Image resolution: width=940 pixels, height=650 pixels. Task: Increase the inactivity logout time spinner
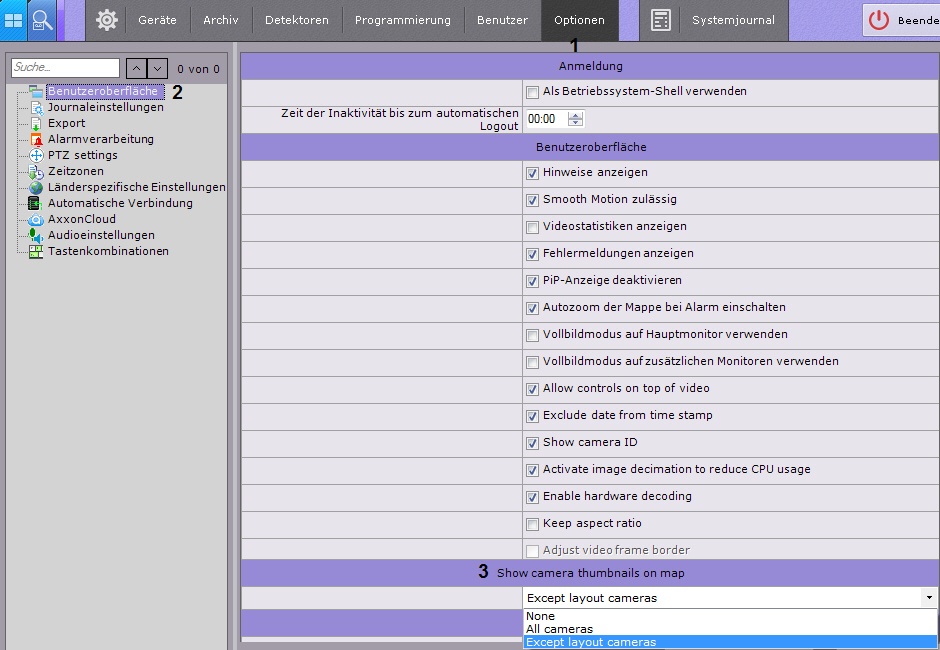click(x=575, y=114)
